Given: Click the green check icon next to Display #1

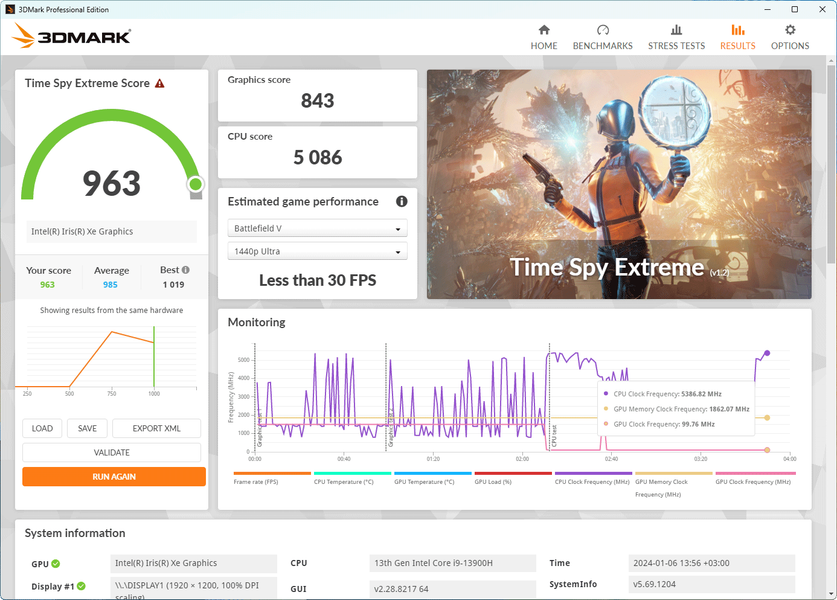Looking at the screenshot, I should point(81,586).
